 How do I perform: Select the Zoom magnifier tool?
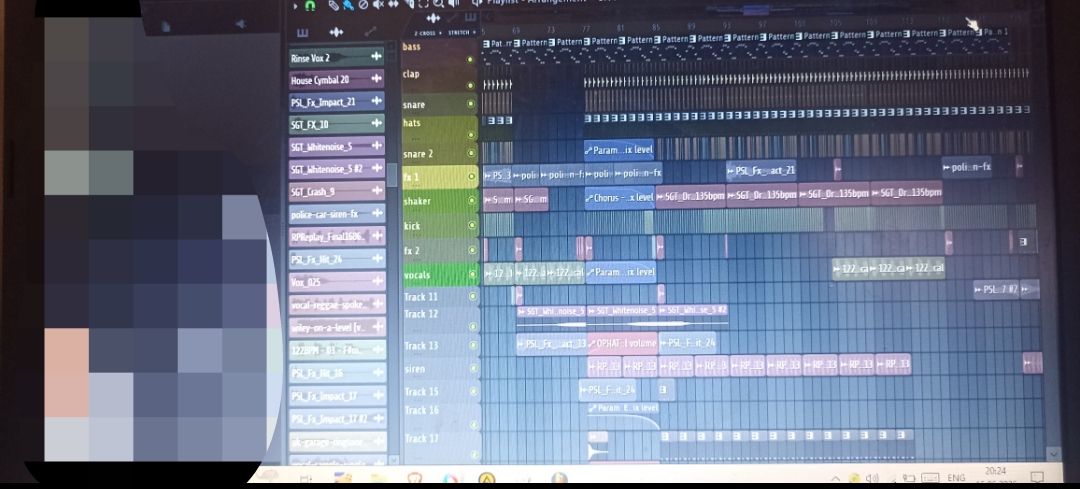click(438, 5)
